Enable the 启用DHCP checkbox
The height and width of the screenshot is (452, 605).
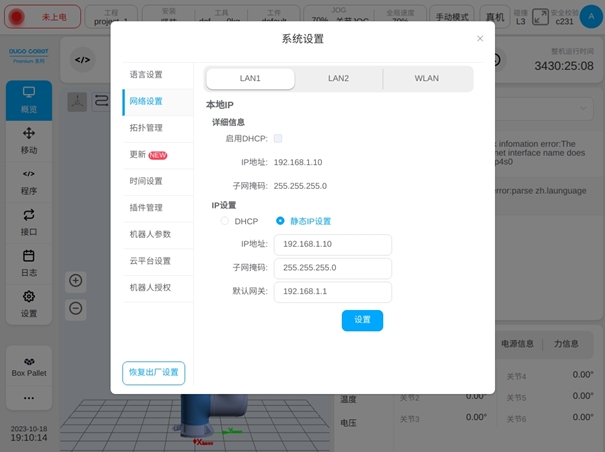(278, 138)
